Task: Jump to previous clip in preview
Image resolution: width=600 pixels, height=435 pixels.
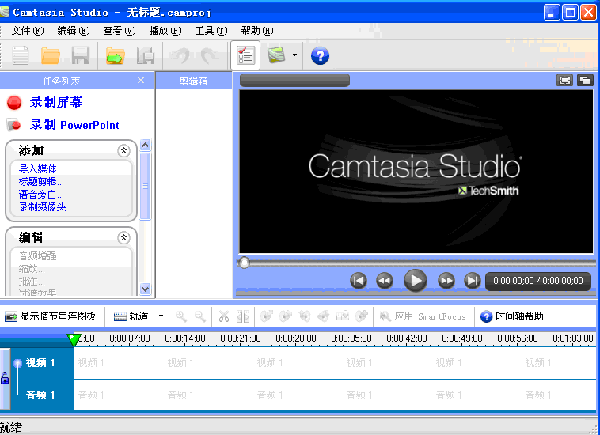Action: point(358,281)
